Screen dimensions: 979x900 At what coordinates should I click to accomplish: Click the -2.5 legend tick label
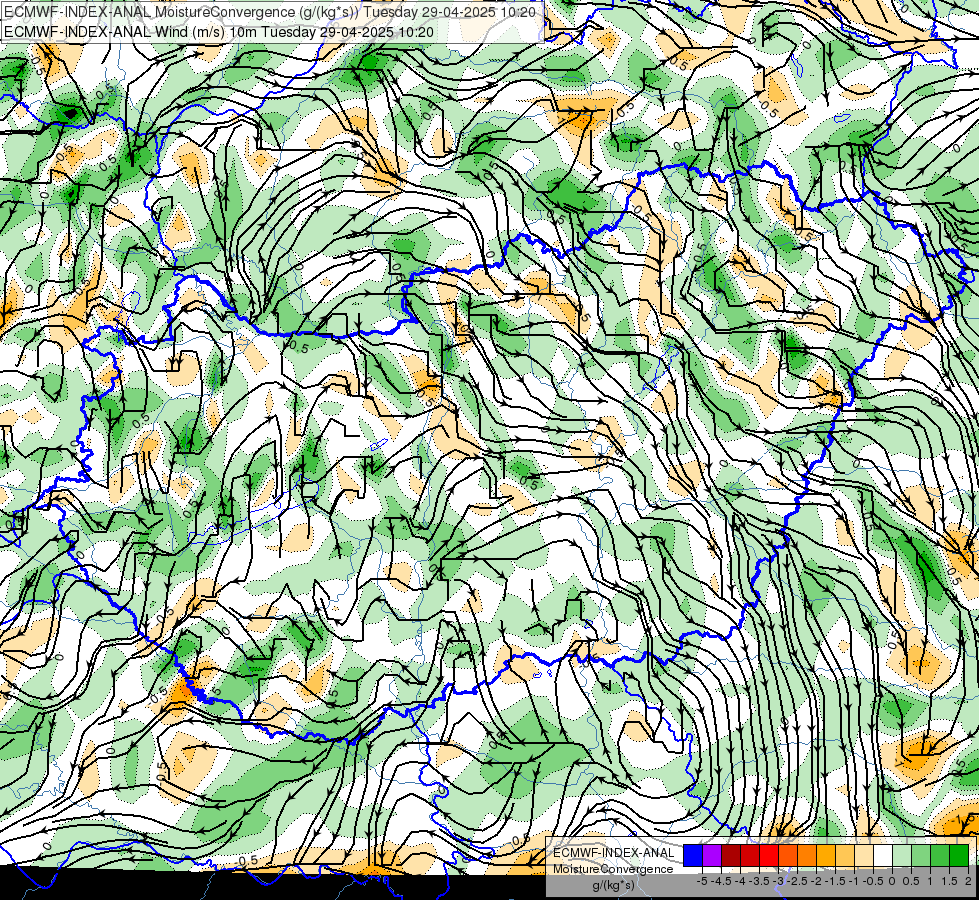point(795,881)
